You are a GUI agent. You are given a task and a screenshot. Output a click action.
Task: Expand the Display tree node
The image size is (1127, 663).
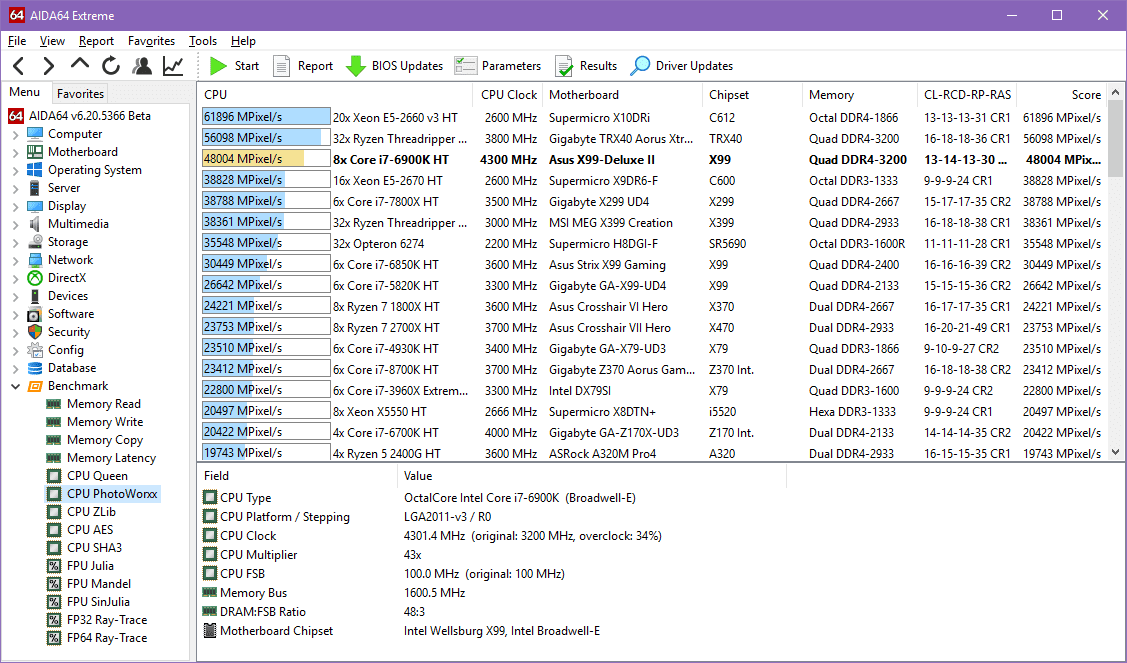point(16,206)
